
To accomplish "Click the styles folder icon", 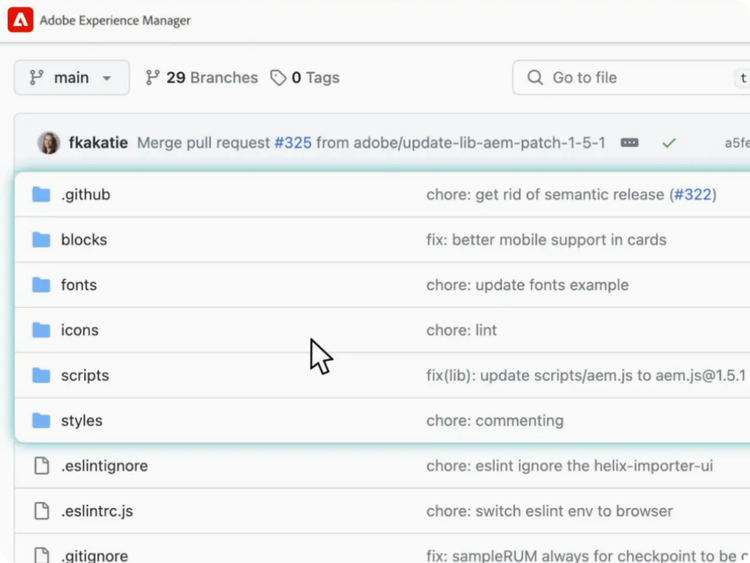I will 41,421.
